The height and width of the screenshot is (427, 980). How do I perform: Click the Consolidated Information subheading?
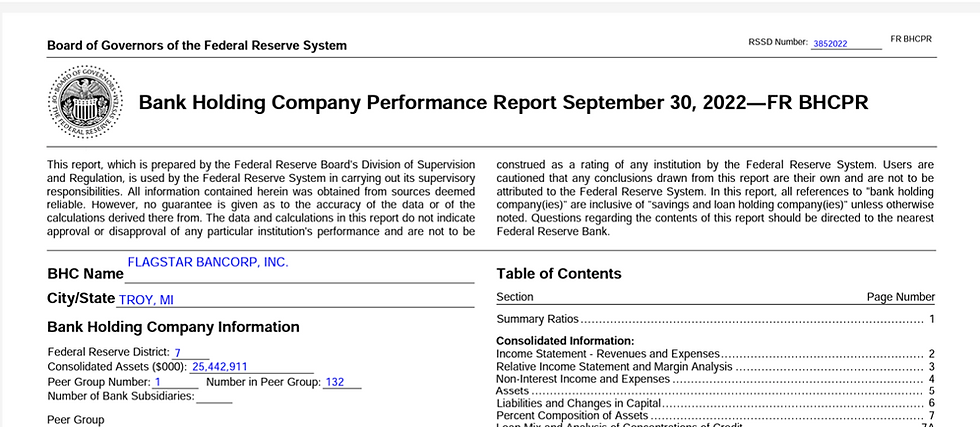tap(565, 341)
